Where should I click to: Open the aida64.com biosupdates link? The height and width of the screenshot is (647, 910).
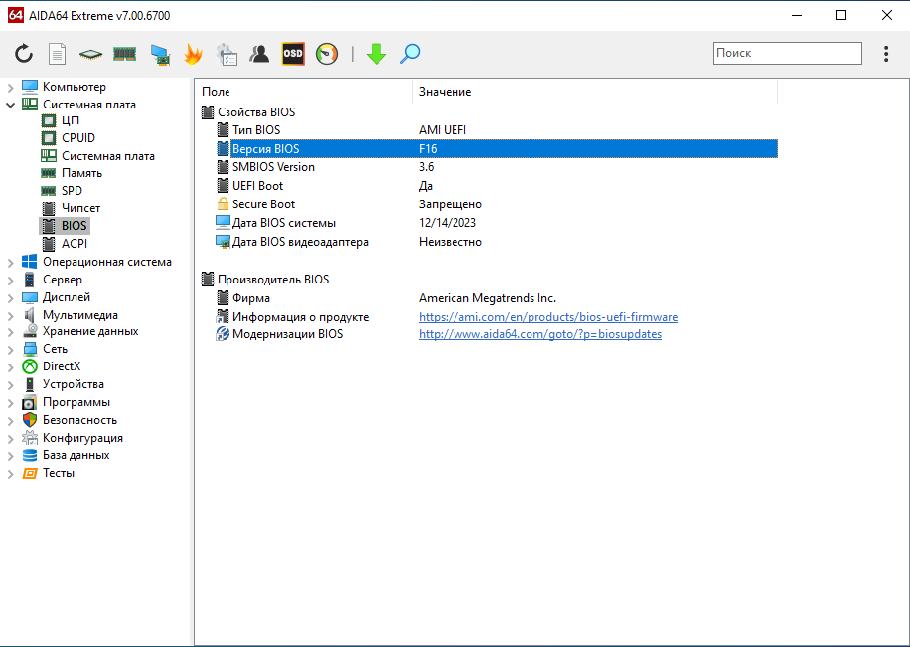click(540, 334)
